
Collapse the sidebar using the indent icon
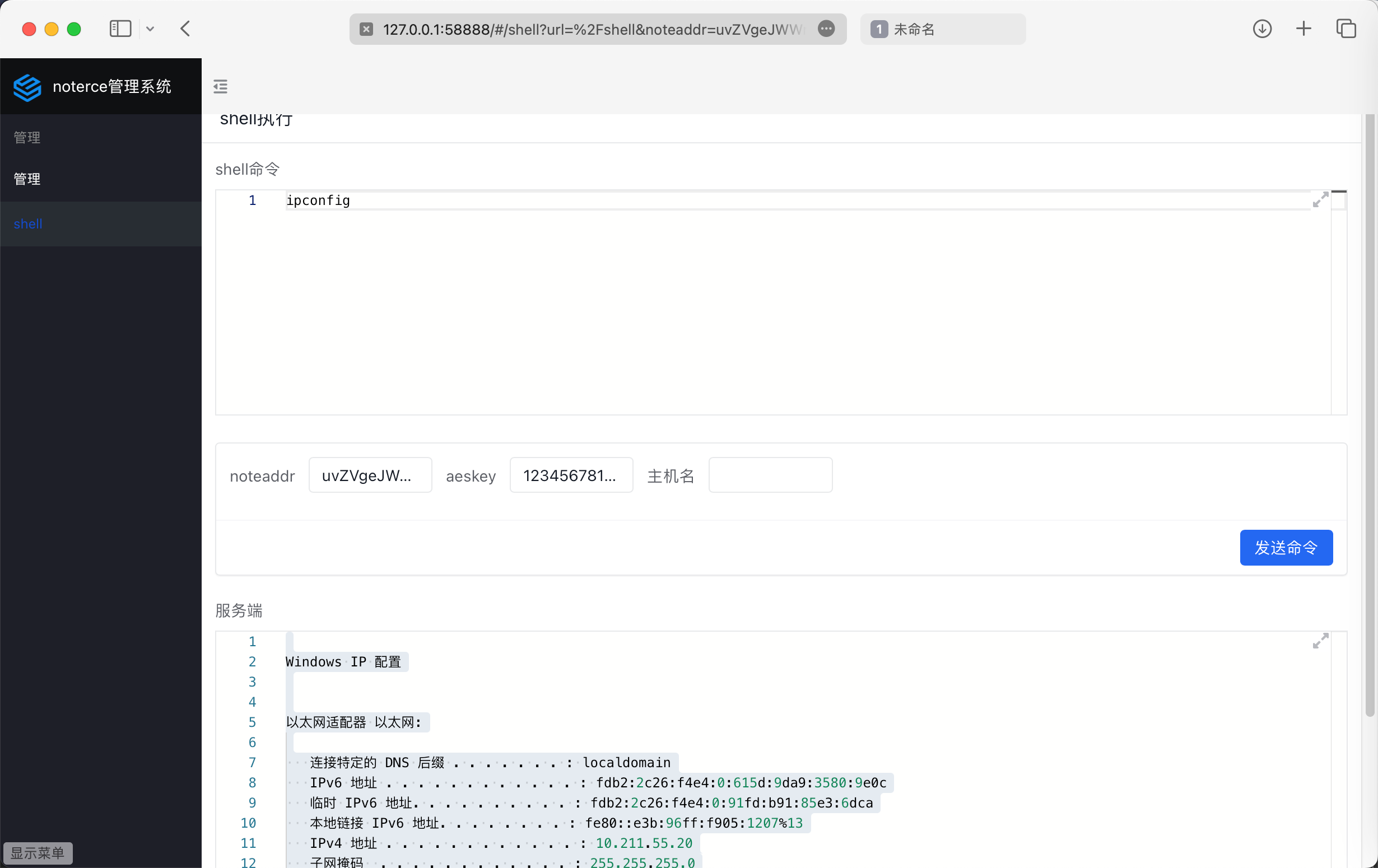click(x=220, y=86)
